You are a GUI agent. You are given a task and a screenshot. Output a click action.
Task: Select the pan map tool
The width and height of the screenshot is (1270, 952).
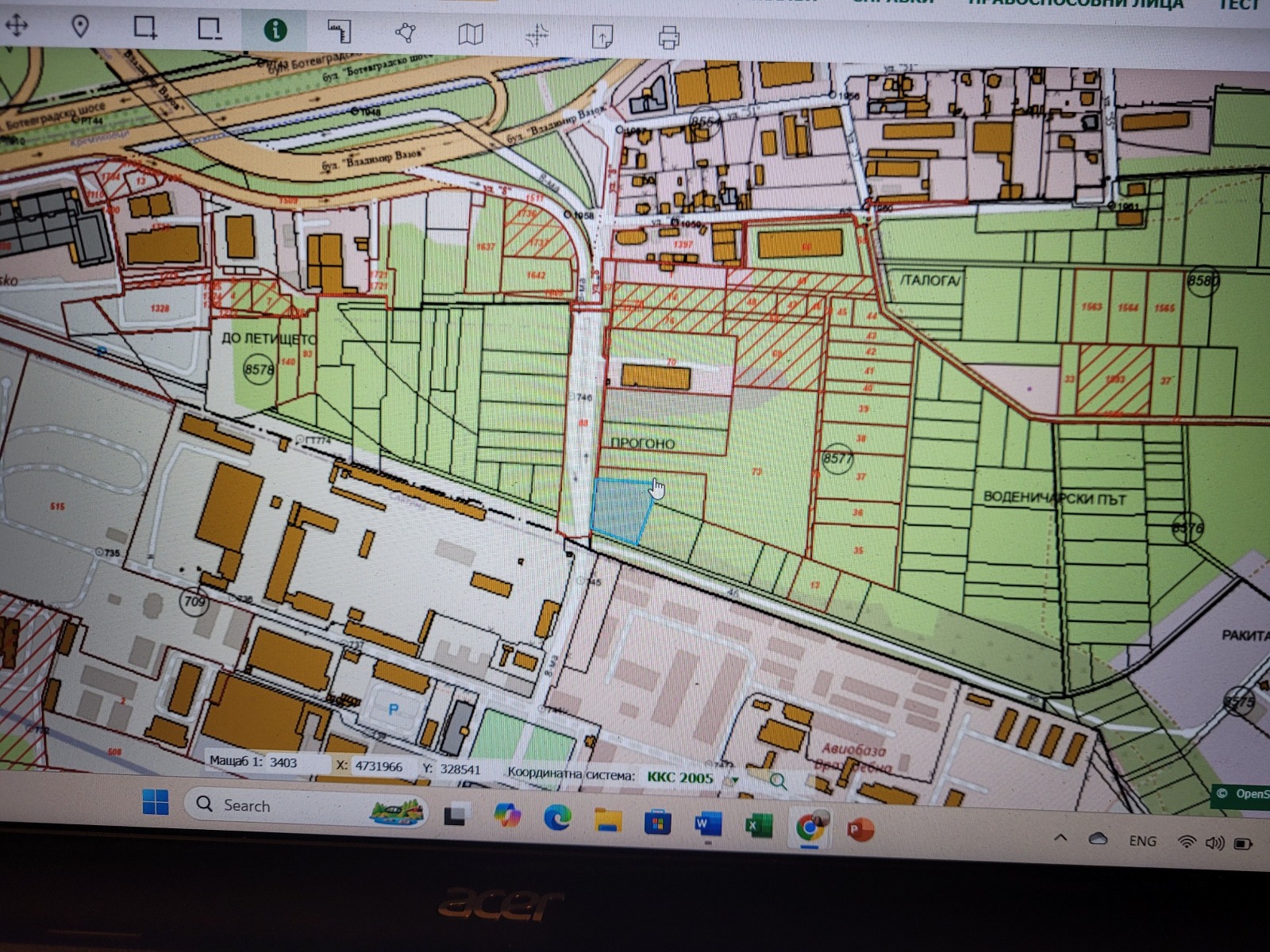click(17, 26)
